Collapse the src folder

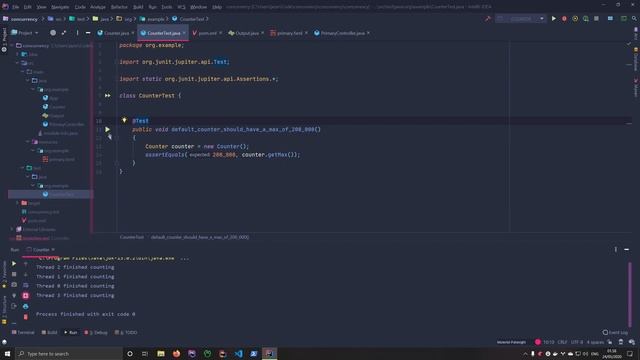click(x=18, y=63)
